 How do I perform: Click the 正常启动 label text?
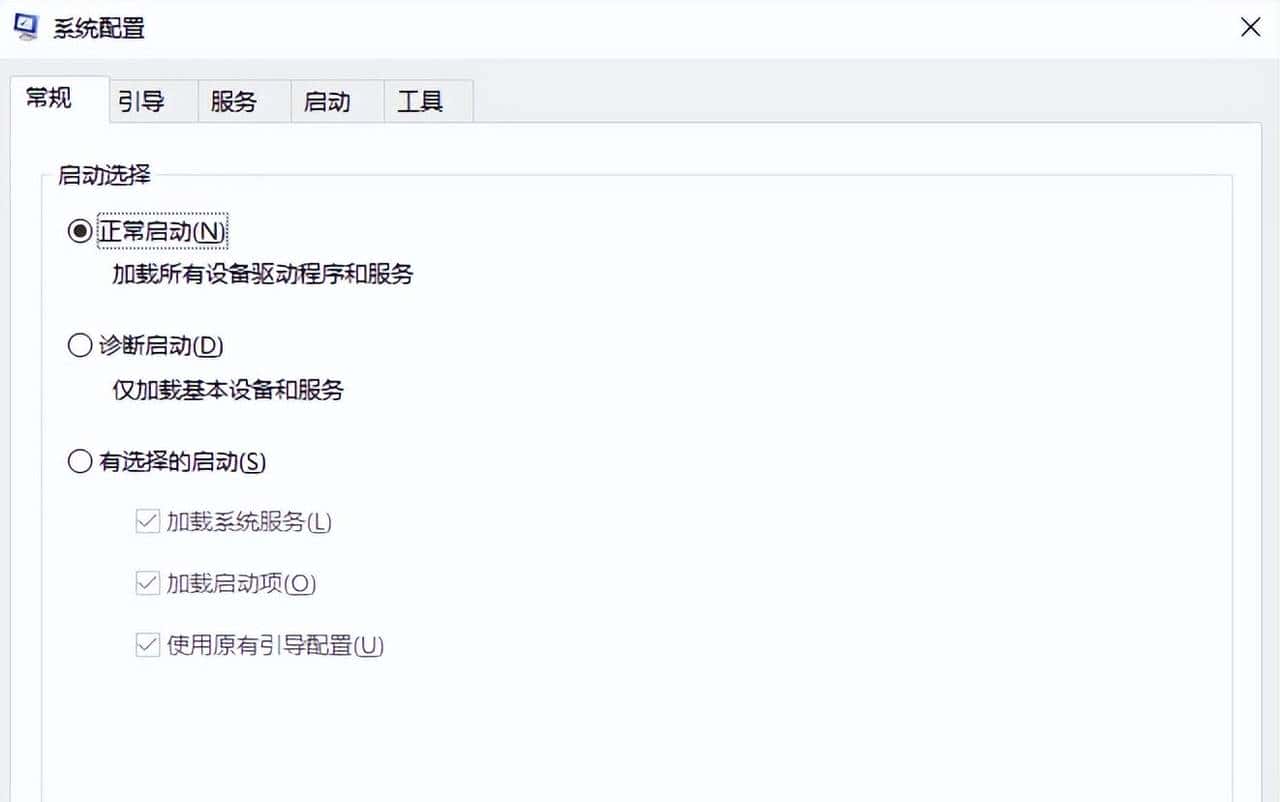pos(162,230)
